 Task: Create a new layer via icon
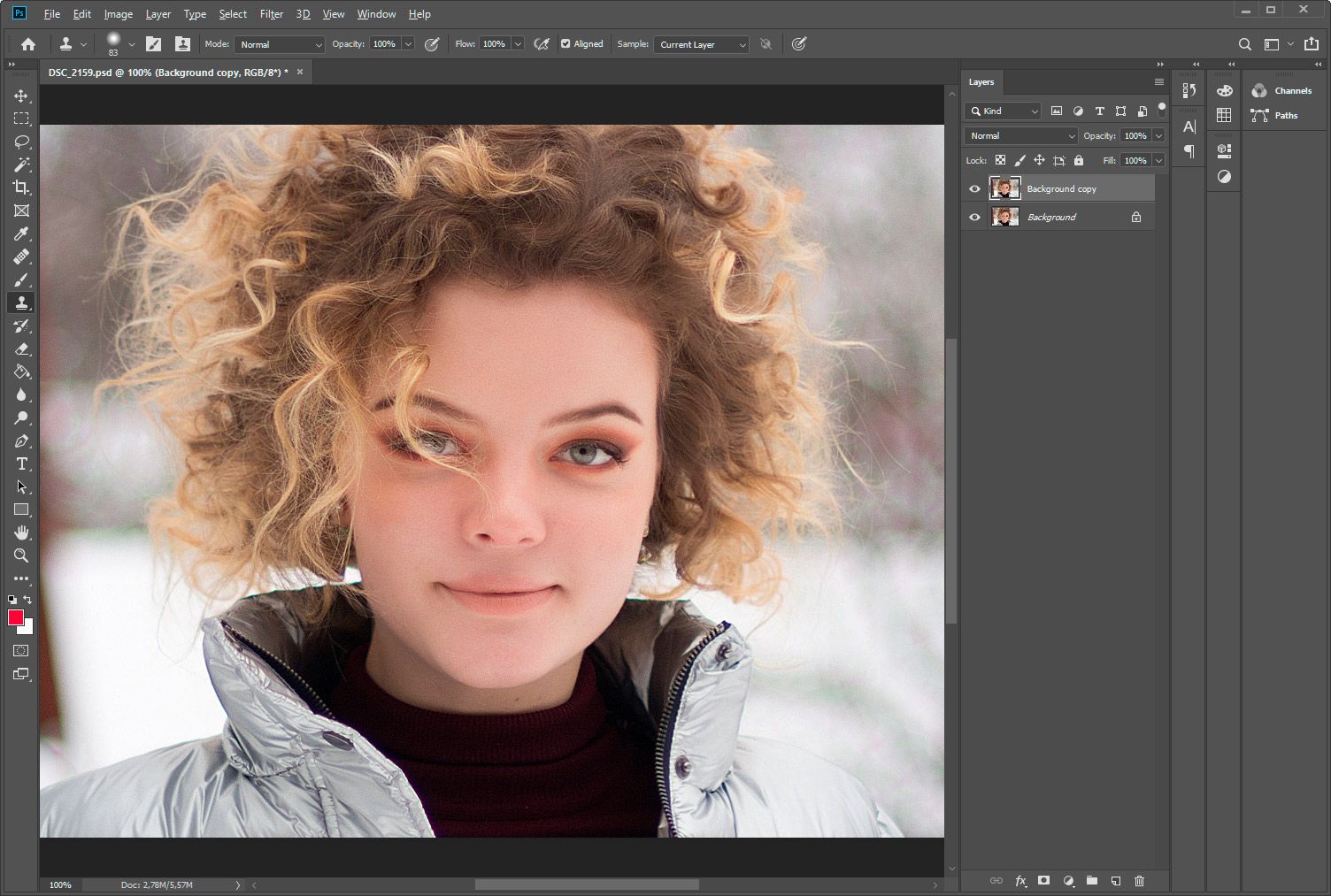1115,881
